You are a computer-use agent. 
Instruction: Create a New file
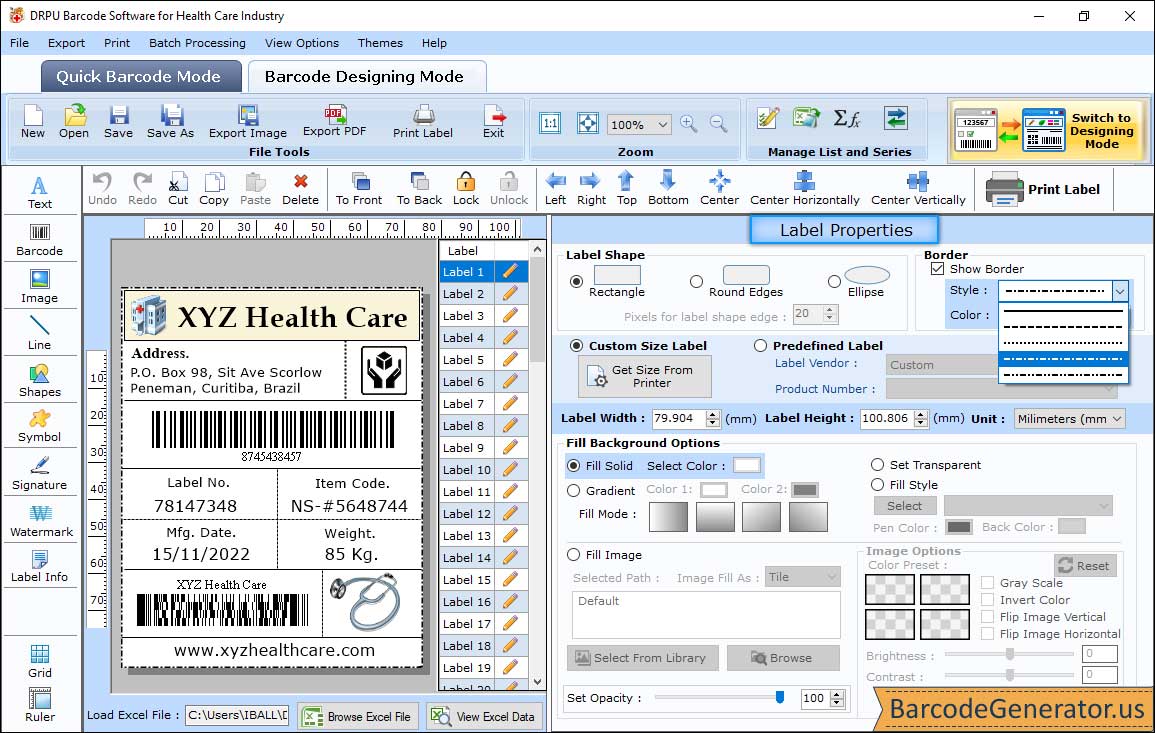pos(32,122)
